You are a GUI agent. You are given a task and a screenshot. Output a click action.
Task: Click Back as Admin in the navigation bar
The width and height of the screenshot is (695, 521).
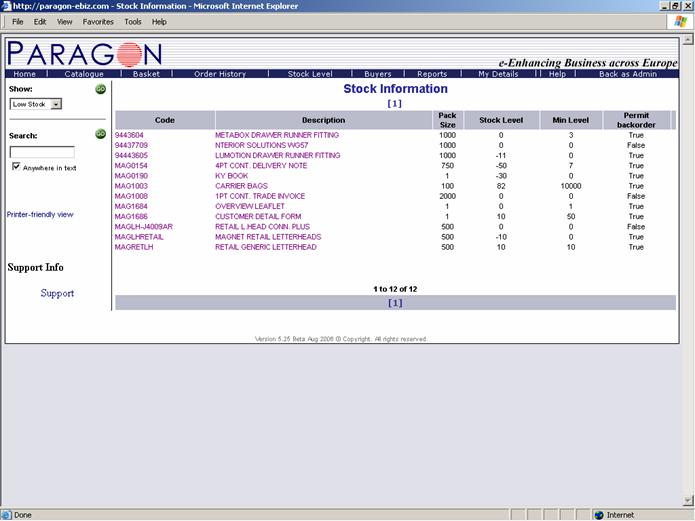pos(628,74)
